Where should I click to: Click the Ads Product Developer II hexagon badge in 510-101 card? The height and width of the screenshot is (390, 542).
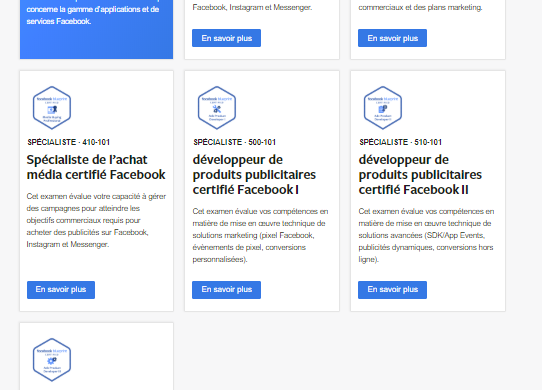click(383, 108)
